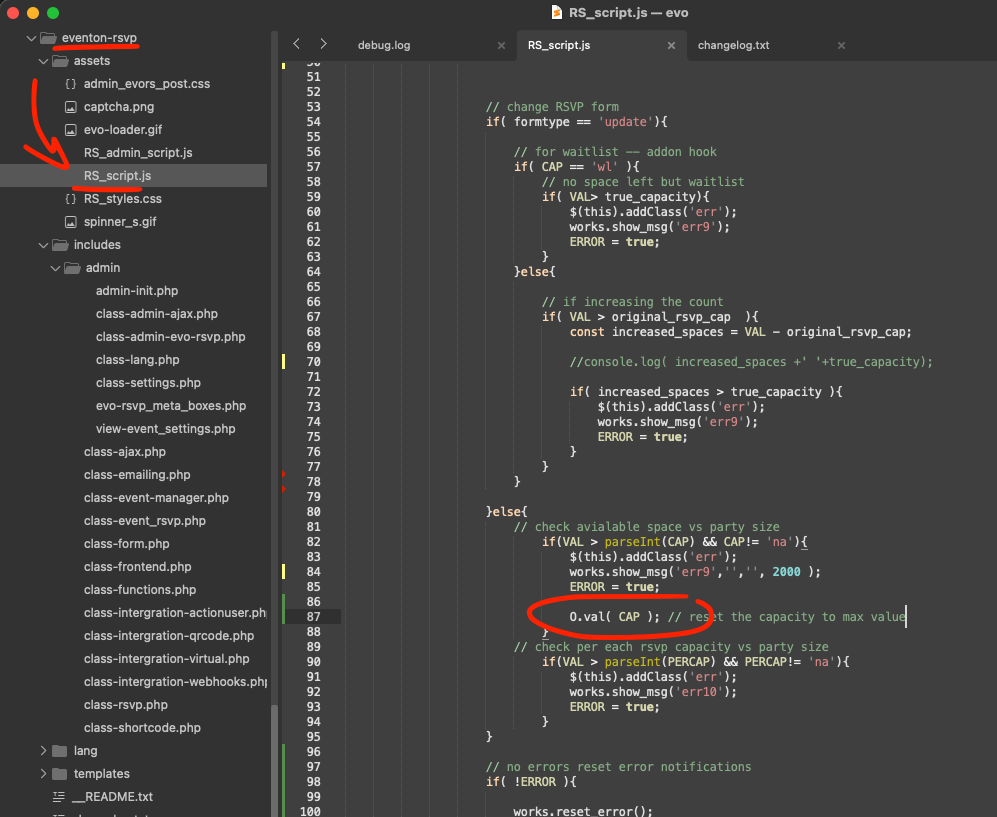Click the macOS yellow minimize window button

point(33,13)
